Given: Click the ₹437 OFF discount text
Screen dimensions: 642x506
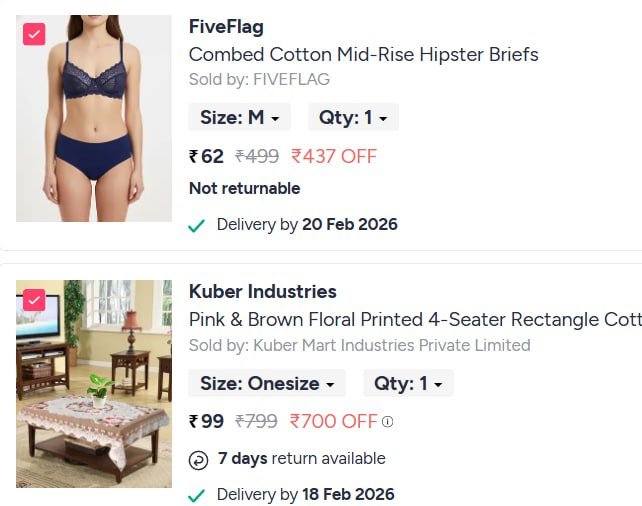Looking at the screenshot, I should pos(333,156).
